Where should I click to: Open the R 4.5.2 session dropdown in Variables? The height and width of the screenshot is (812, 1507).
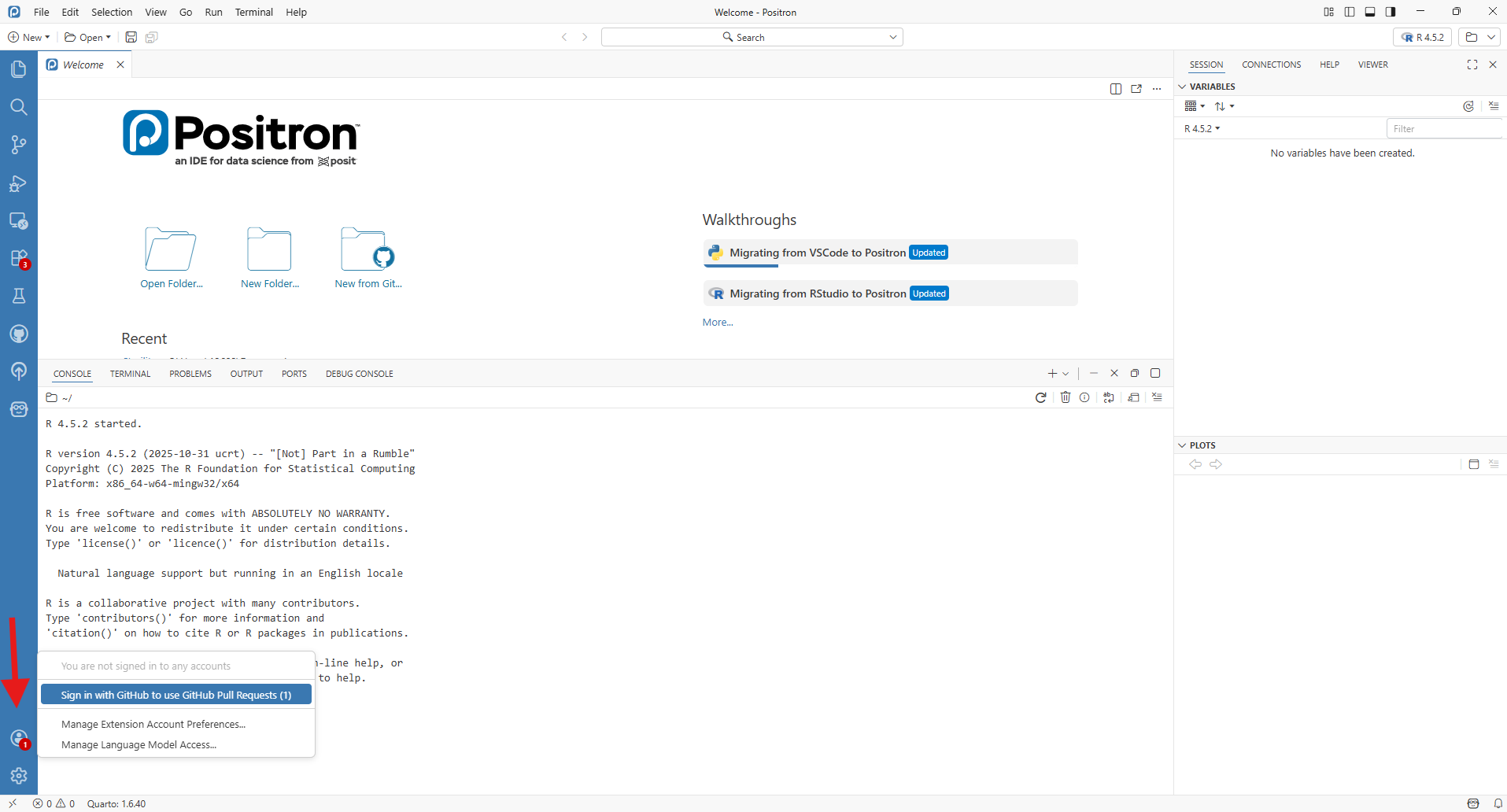point(1202,128)
